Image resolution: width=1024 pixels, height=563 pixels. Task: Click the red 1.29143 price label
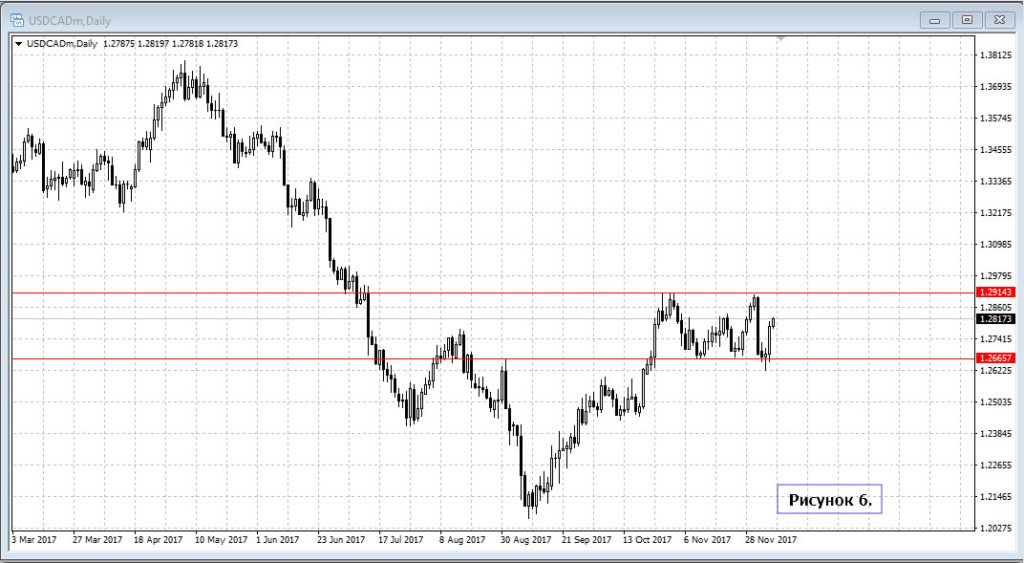(x=996, y=292)
